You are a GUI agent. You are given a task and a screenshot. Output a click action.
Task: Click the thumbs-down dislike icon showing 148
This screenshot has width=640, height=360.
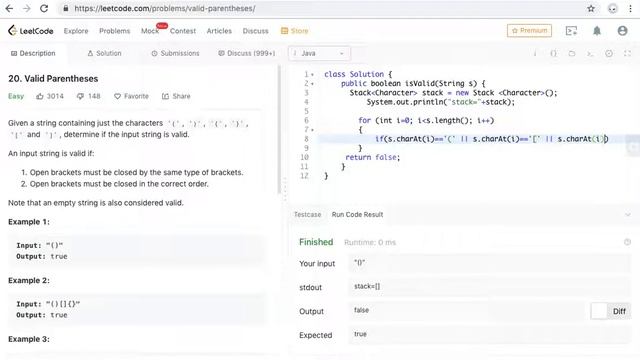point(80,96)
